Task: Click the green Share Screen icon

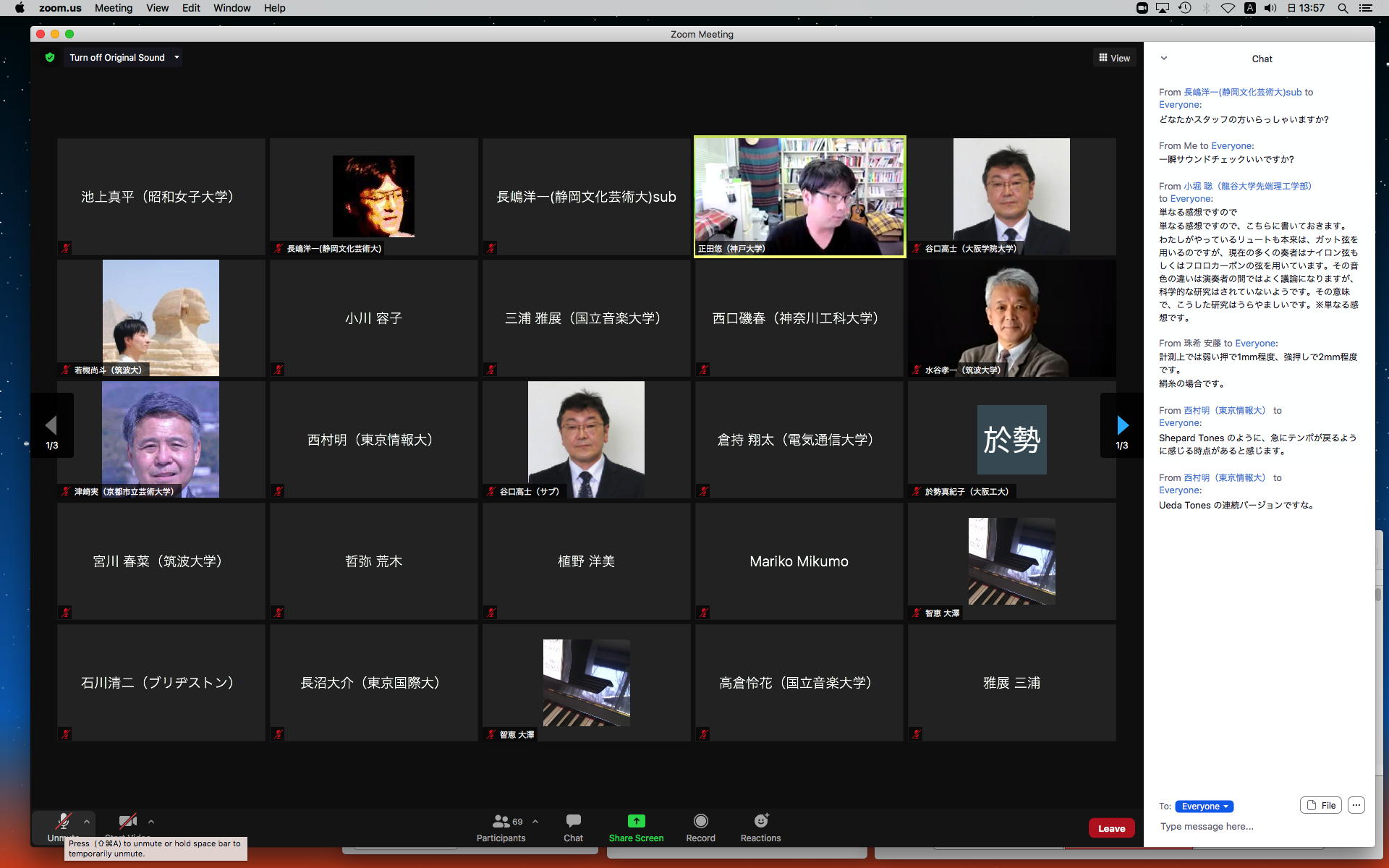Action: click(x=636, y=821)
